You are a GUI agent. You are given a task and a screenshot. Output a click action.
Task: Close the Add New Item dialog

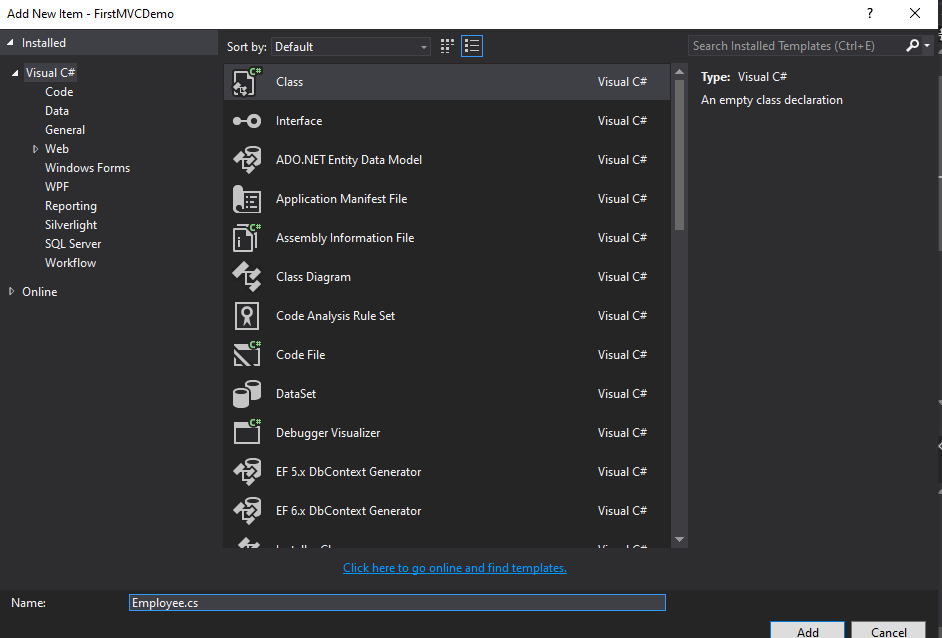pos(914,13)
